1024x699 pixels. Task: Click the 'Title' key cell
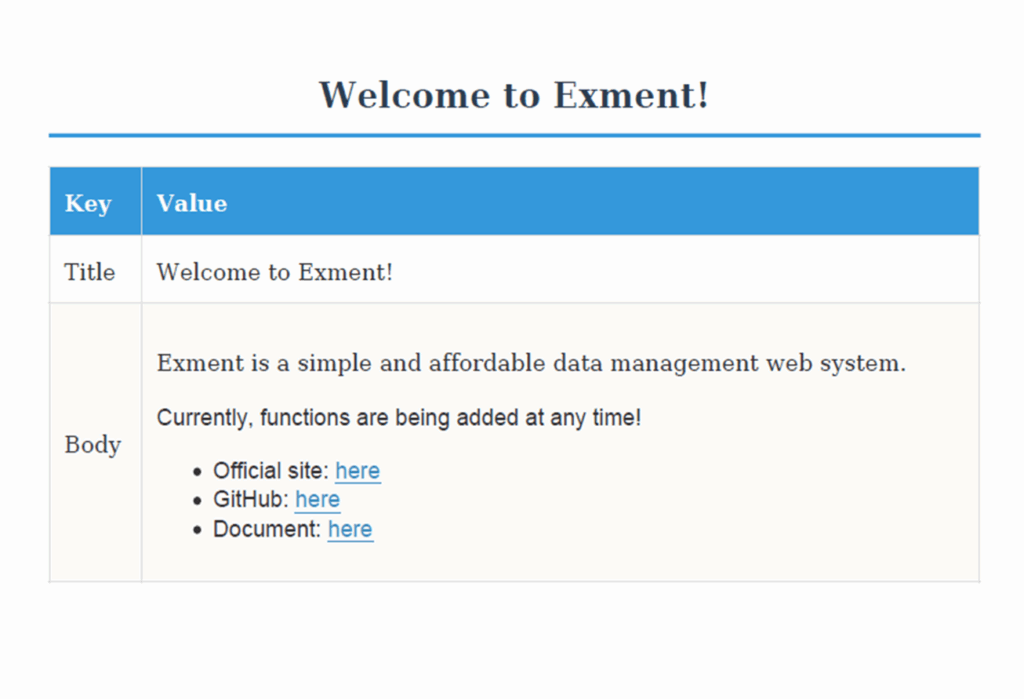point(95,269)
